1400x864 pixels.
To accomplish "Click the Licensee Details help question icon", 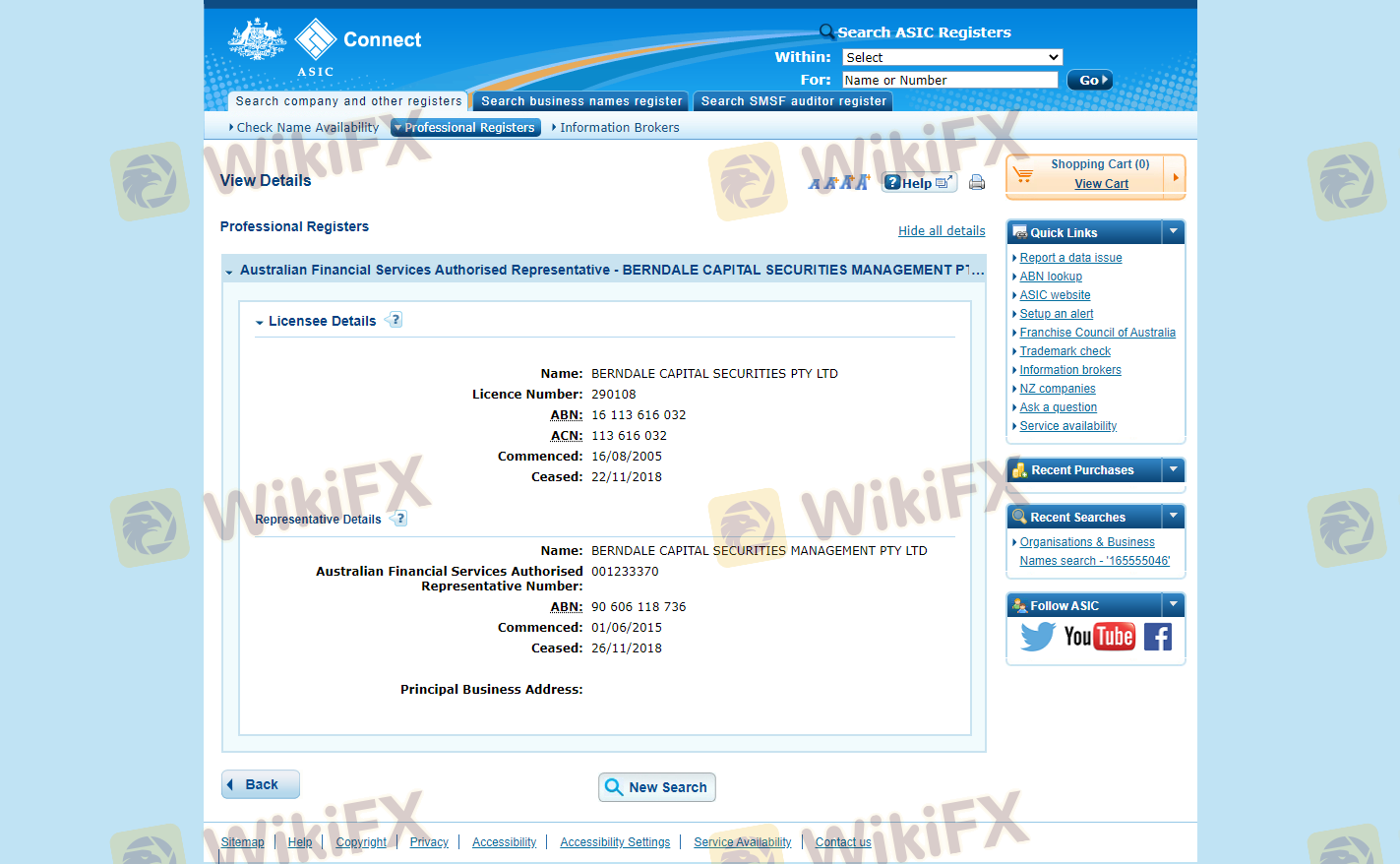I will click(x=395, y=320).
